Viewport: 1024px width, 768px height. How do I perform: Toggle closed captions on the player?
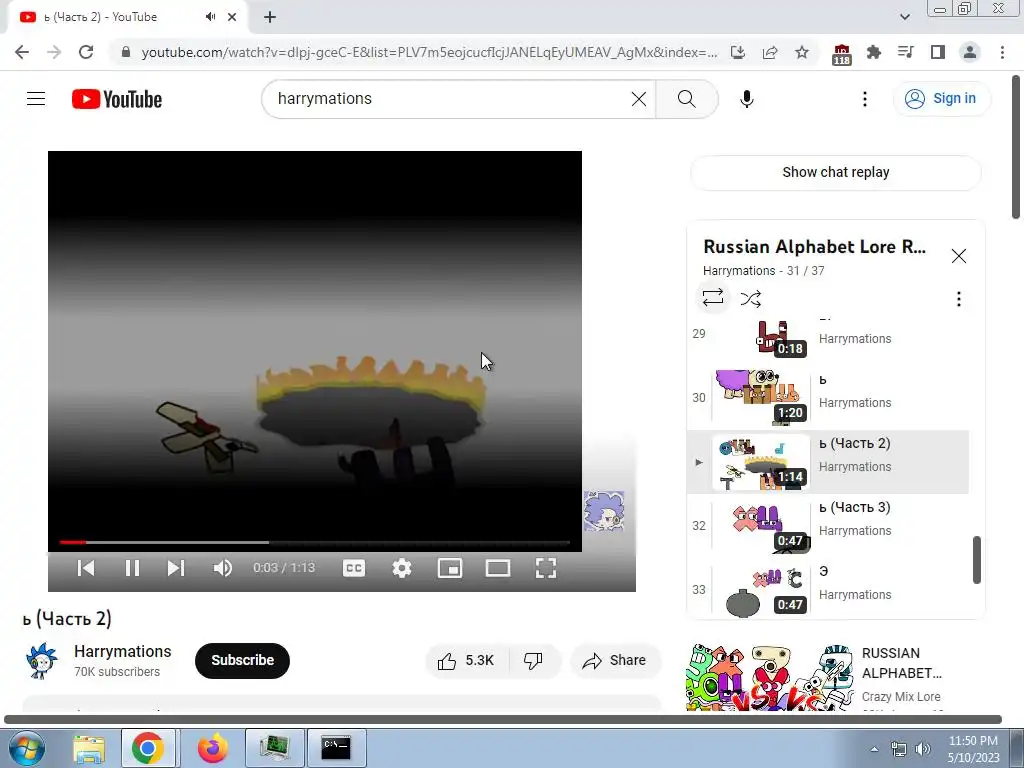coord(354,568)
